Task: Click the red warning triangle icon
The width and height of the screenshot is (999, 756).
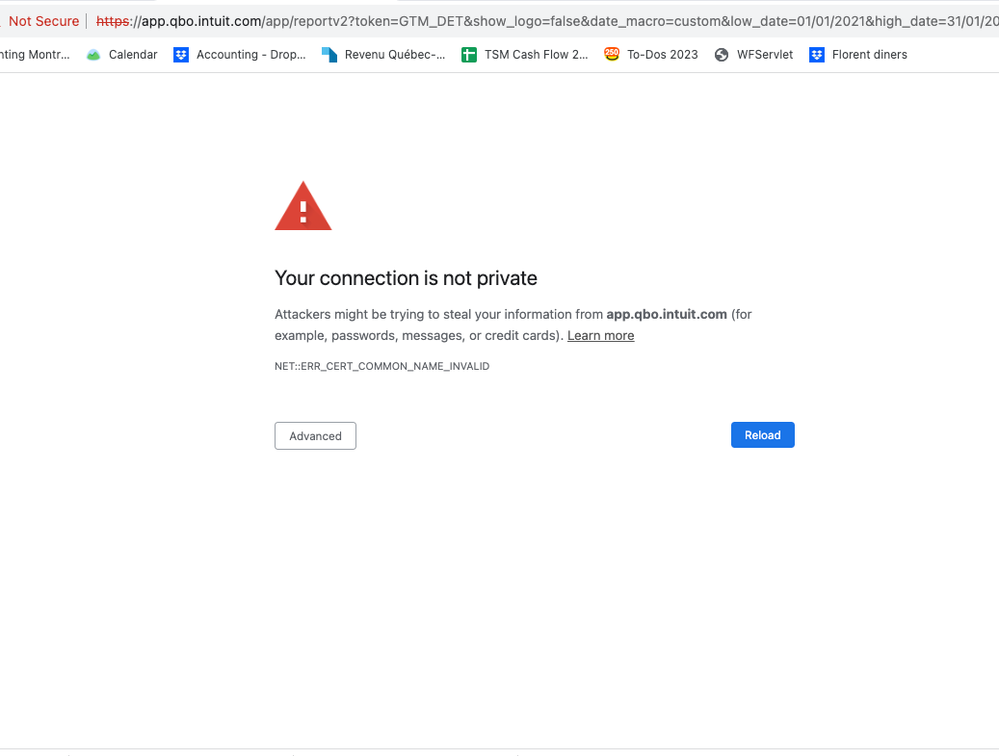Action: (x=303, y=207)
